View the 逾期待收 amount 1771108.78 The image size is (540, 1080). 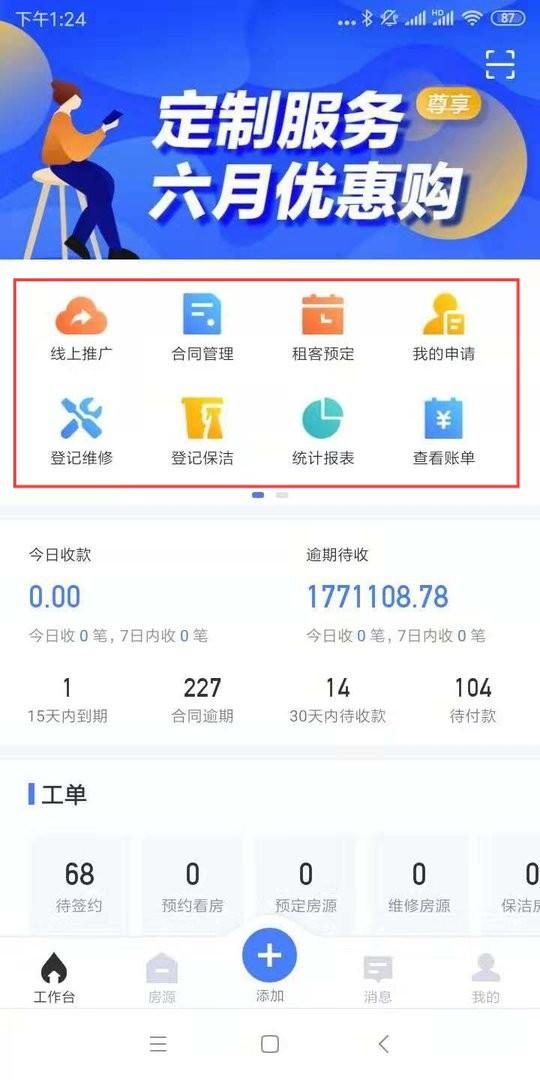377,596
